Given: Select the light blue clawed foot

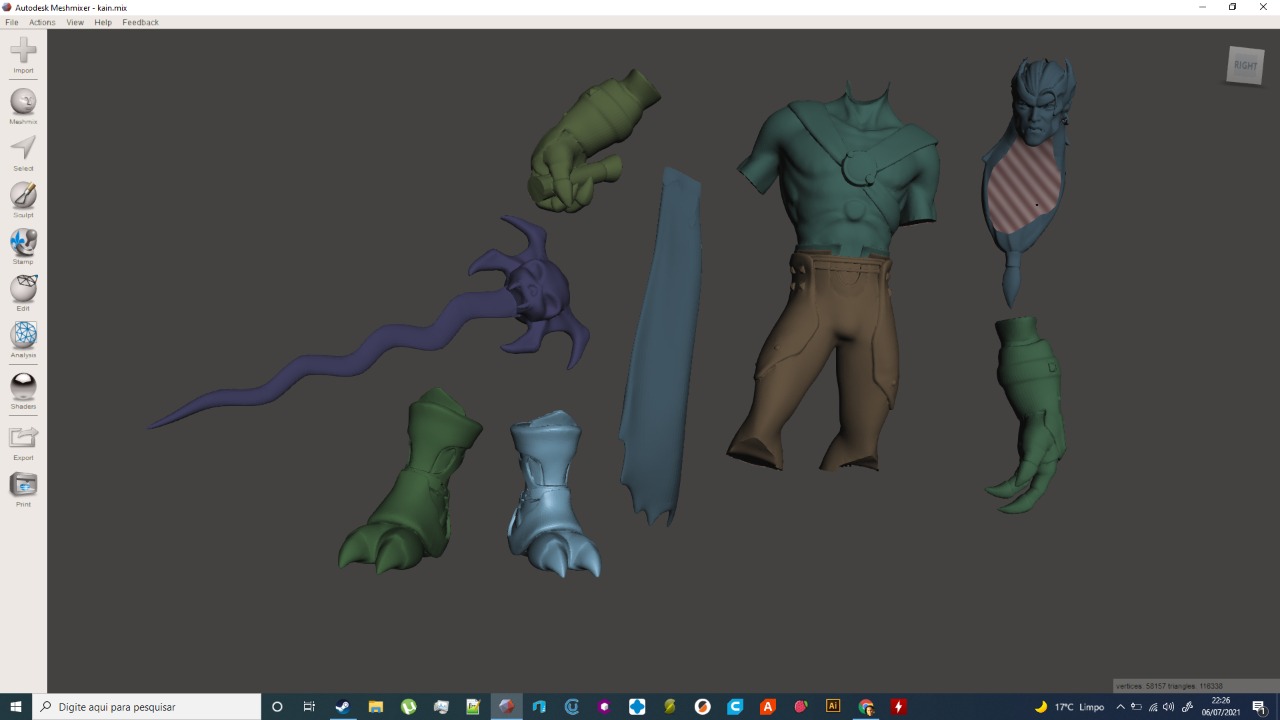Looking at the screenshot, I should 553,492.
